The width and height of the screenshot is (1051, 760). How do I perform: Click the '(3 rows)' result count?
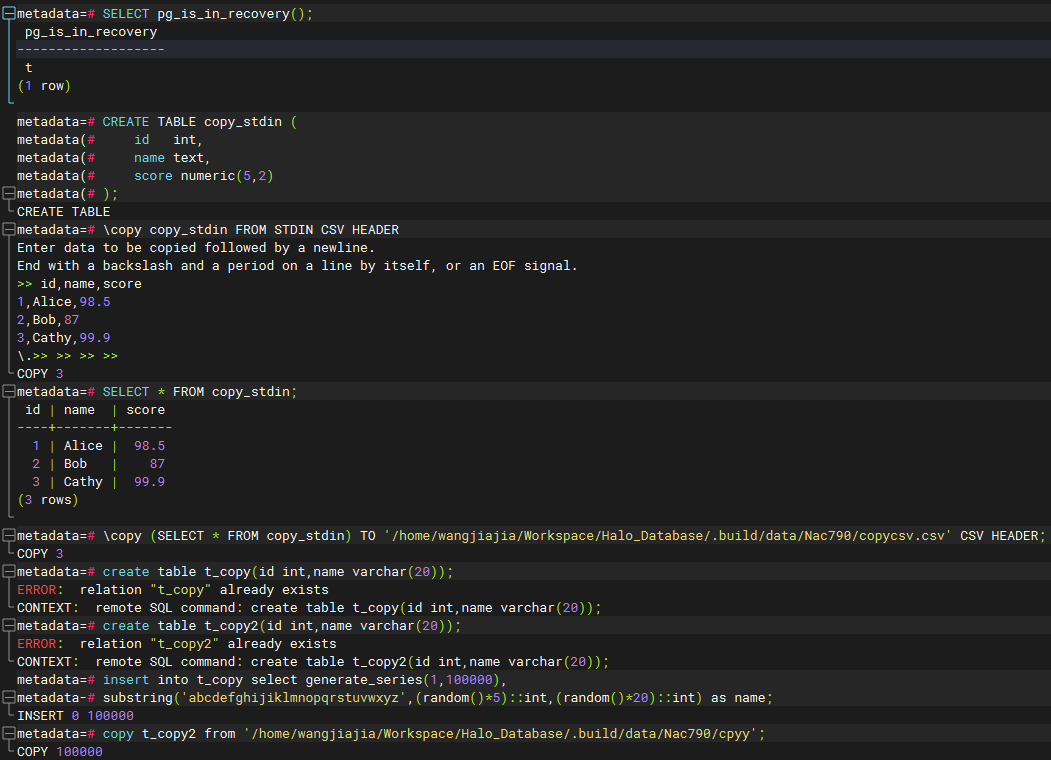tap(48, 500)
